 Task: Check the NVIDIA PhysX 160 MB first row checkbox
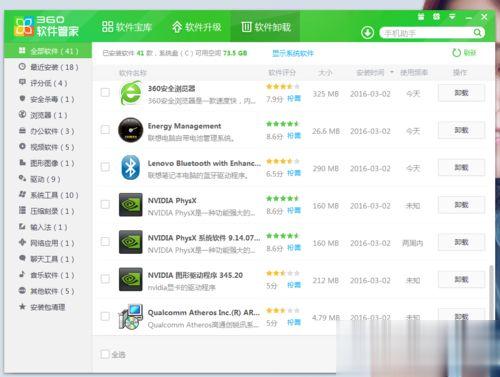click(x=105, y=204)
